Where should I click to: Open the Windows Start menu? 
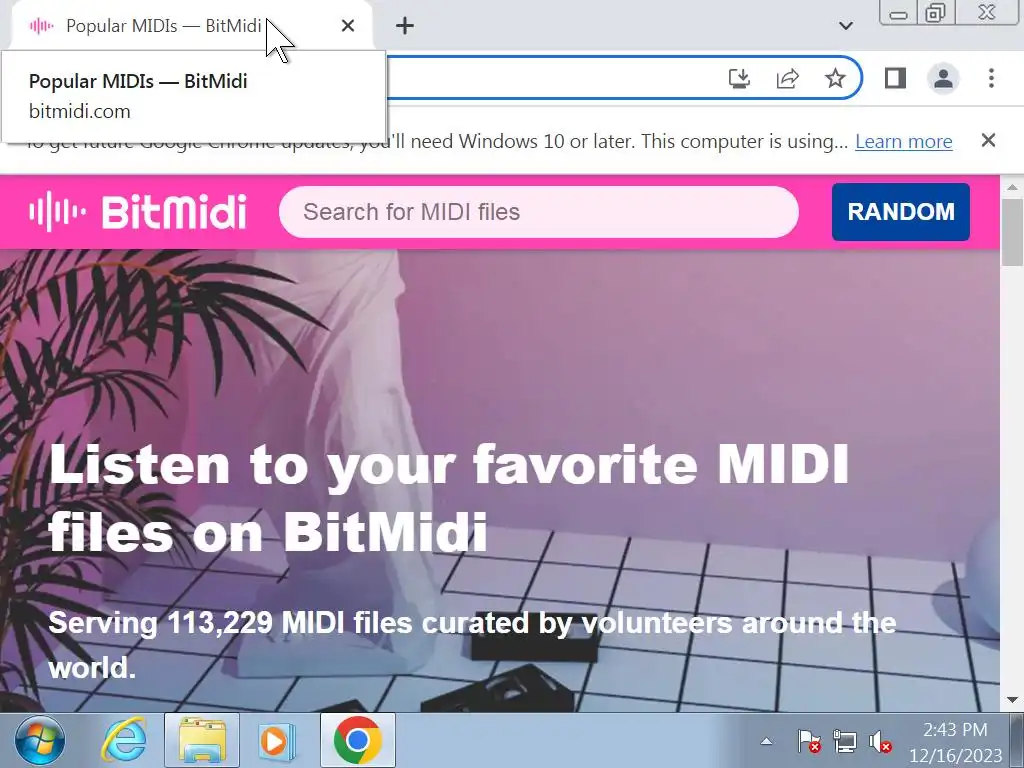(x=39, y=741)
